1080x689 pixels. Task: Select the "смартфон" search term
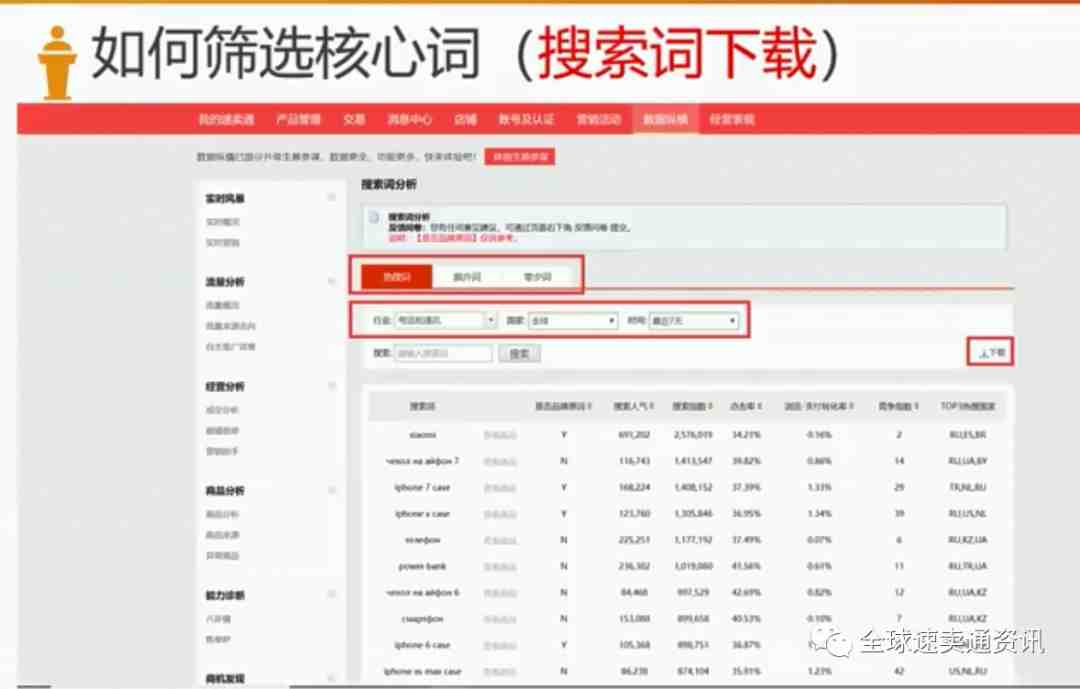[422, 619]
